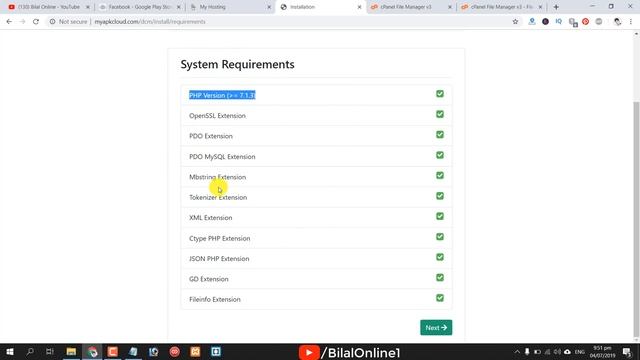Open the Chrome three-dot menu
Image resolution: width=640 pixels, height=360 pixels.
(x=631, y=22)
